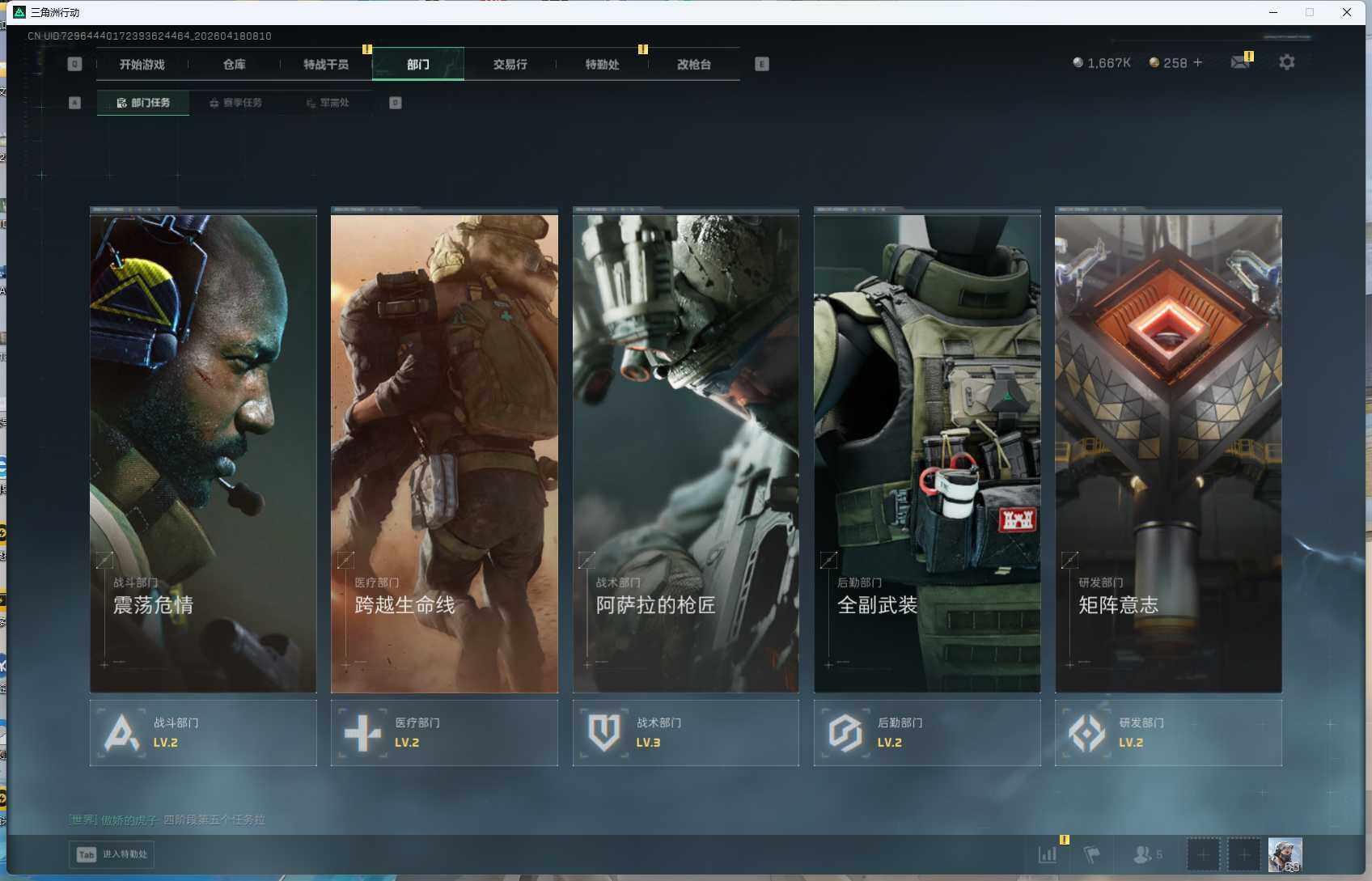The height and width of the screenshot is (881, 1372).
Task: Go to the 特战干员 tab
Action: (x=326, y=64)
